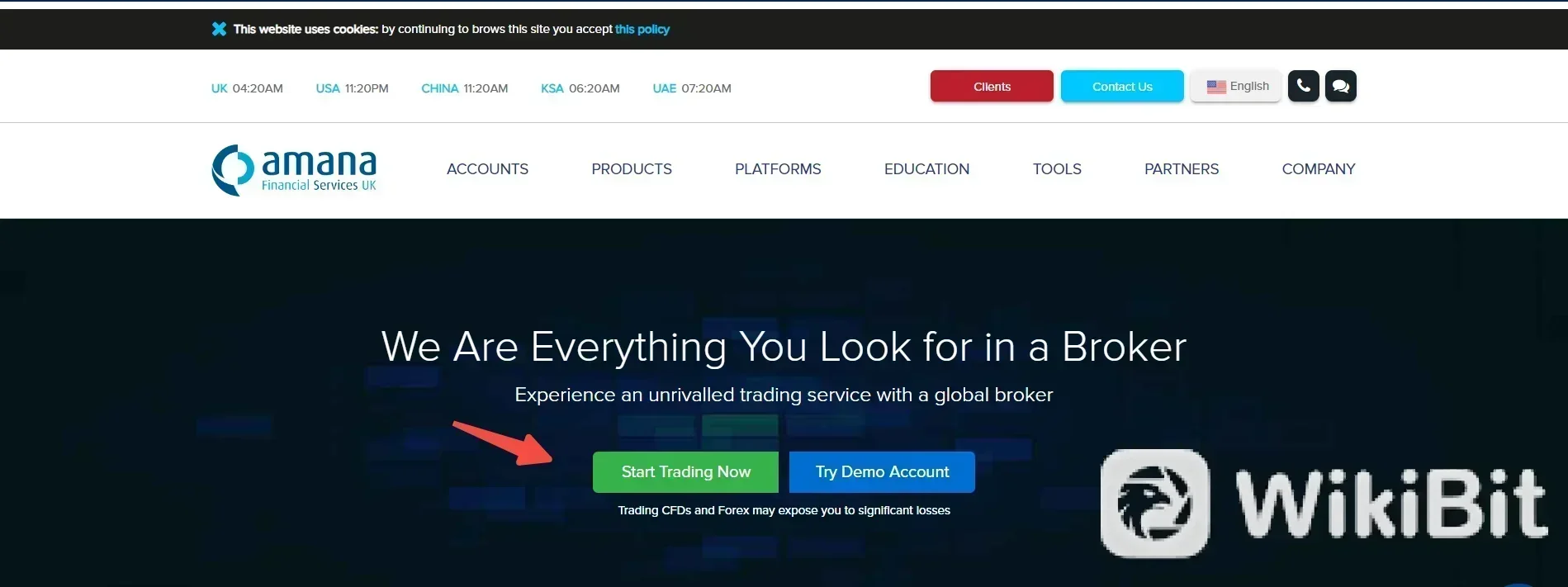Click the Amana Financial Services logo
Viewport: 1568px width, 587px height.
coord(294,170)
